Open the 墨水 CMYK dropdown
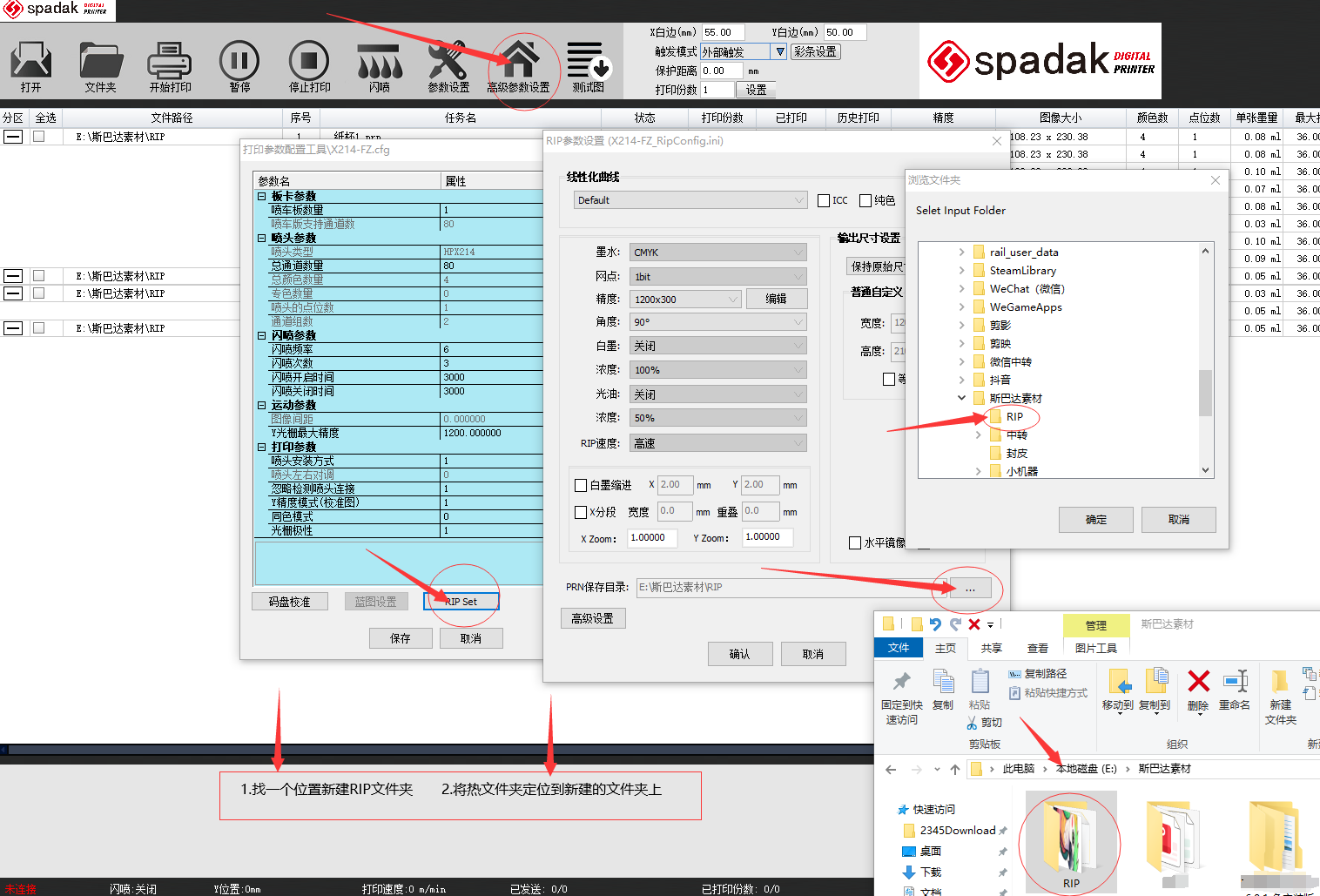This screenshot has width=1320, height=896. [x=718, y=253]
